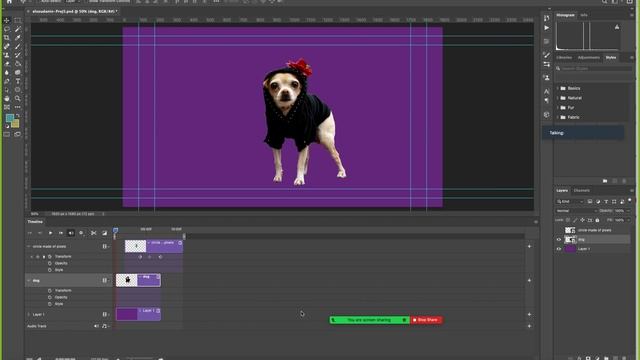Select the Zoom tool
This screenshot has width=640, height=360.
[x=18, y=98]
